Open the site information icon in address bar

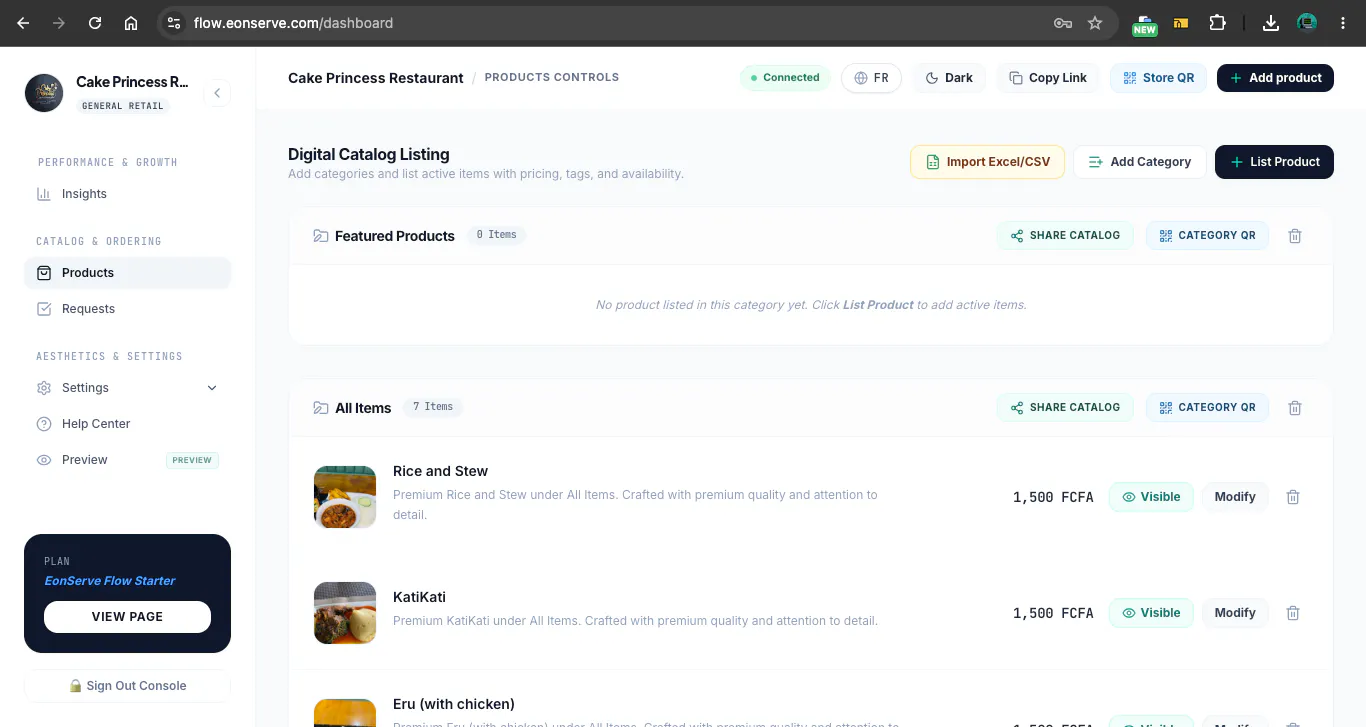click(x=173, y=22)
